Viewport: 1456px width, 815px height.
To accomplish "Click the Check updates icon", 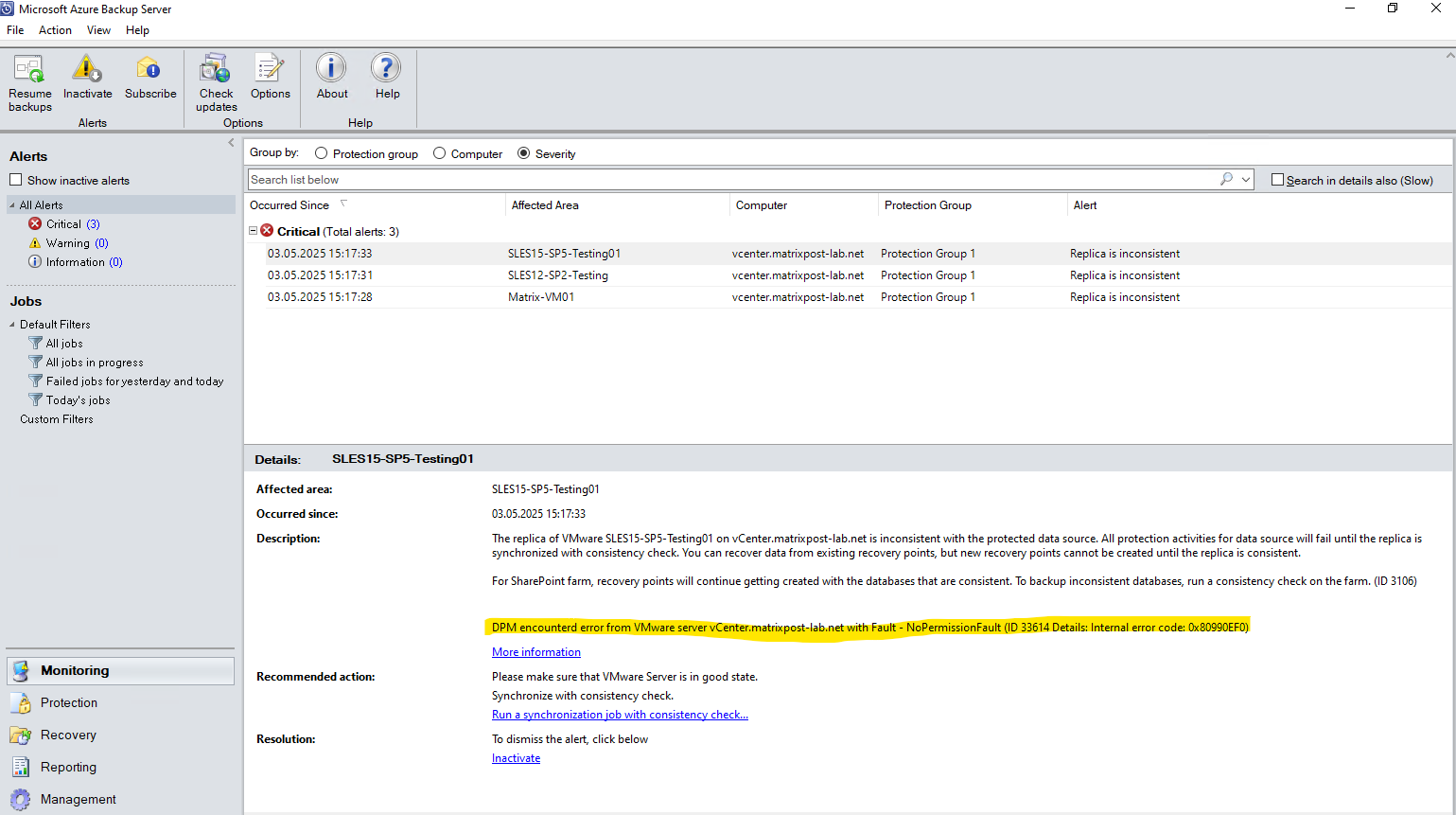I will click(x=216, y=69).
